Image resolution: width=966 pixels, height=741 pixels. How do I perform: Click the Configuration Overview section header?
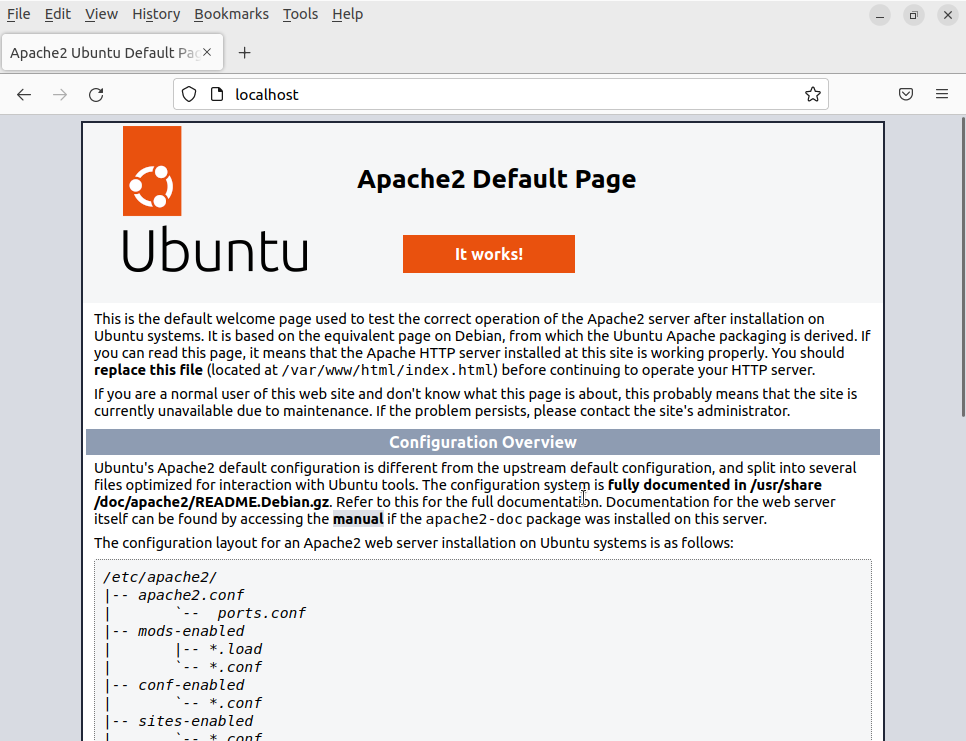483,442
